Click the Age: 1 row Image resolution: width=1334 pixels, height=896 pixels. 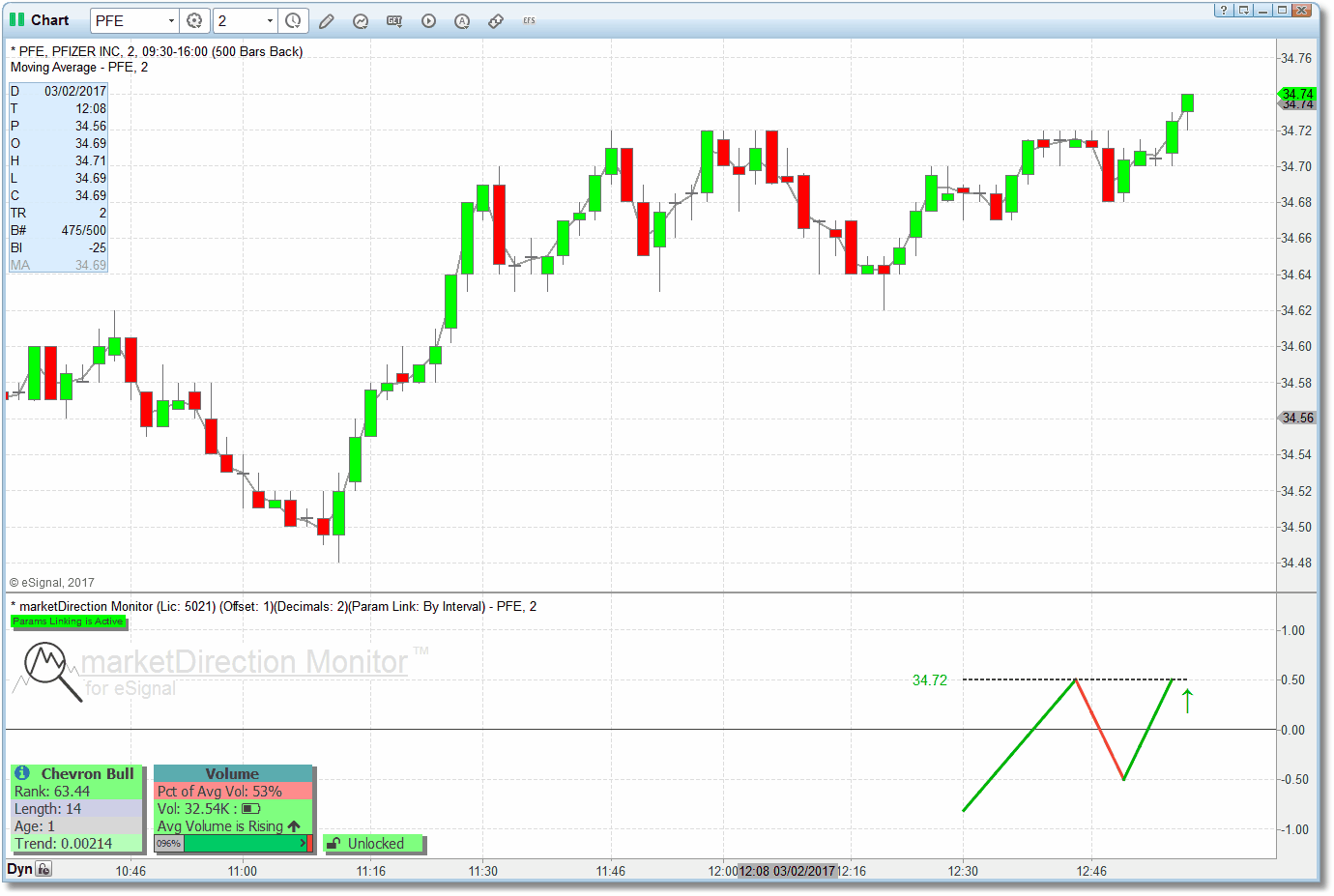click(77, 826)
